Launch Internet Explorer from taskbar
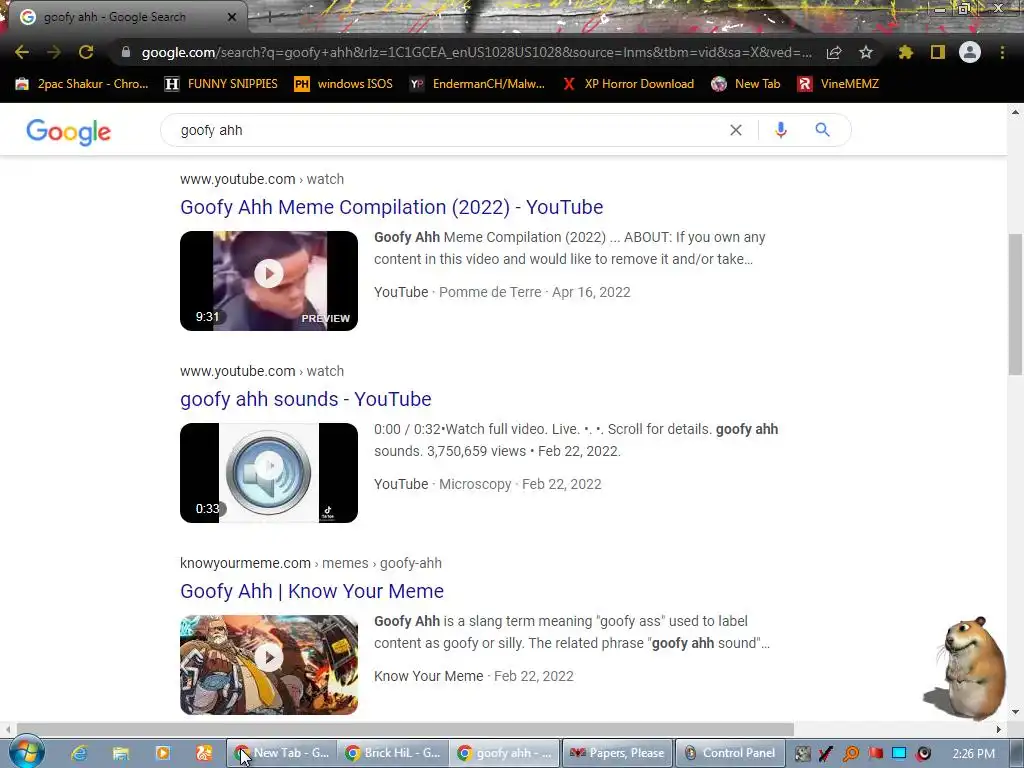 (x=79, y=753)
